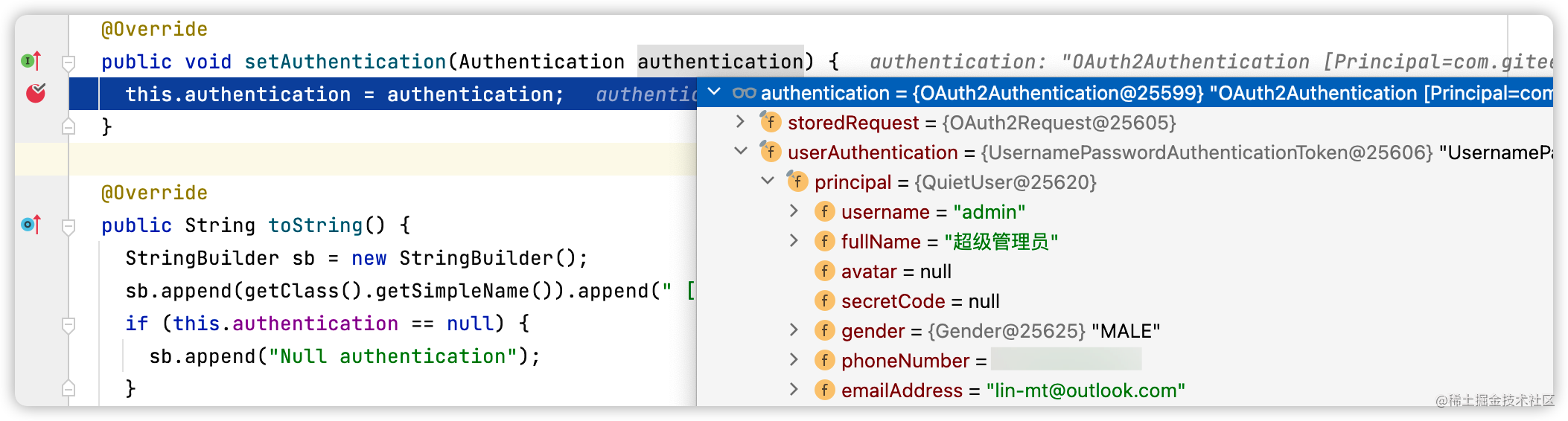Collapse the userAuthentication node
1568x421 pixels.
pyautogui.click(x=741, y=151)
